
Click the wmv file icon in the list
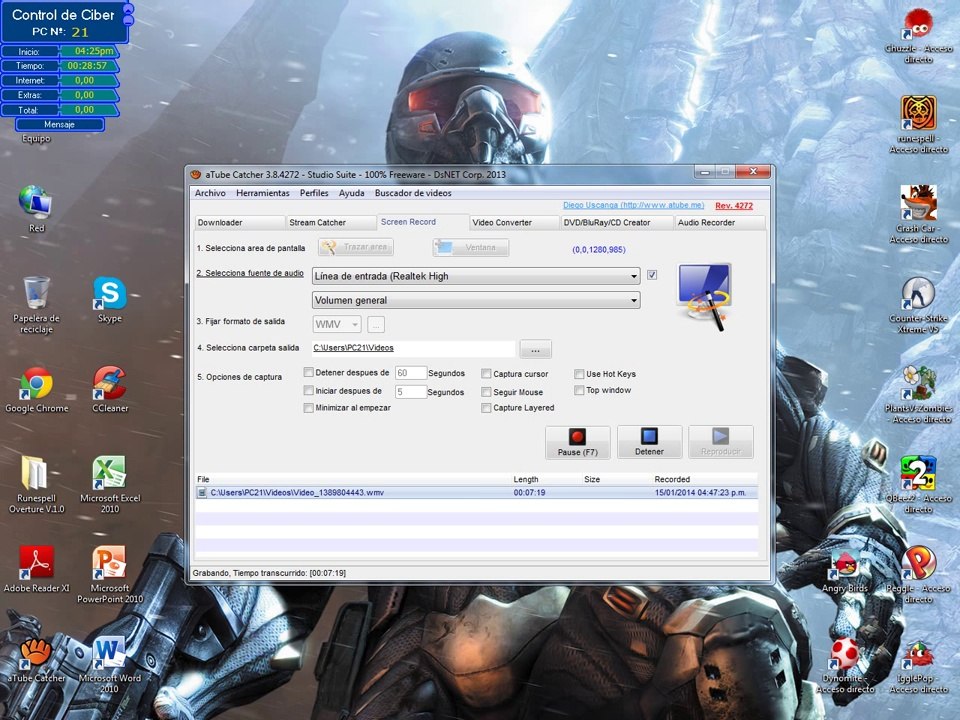click(202, 492)
